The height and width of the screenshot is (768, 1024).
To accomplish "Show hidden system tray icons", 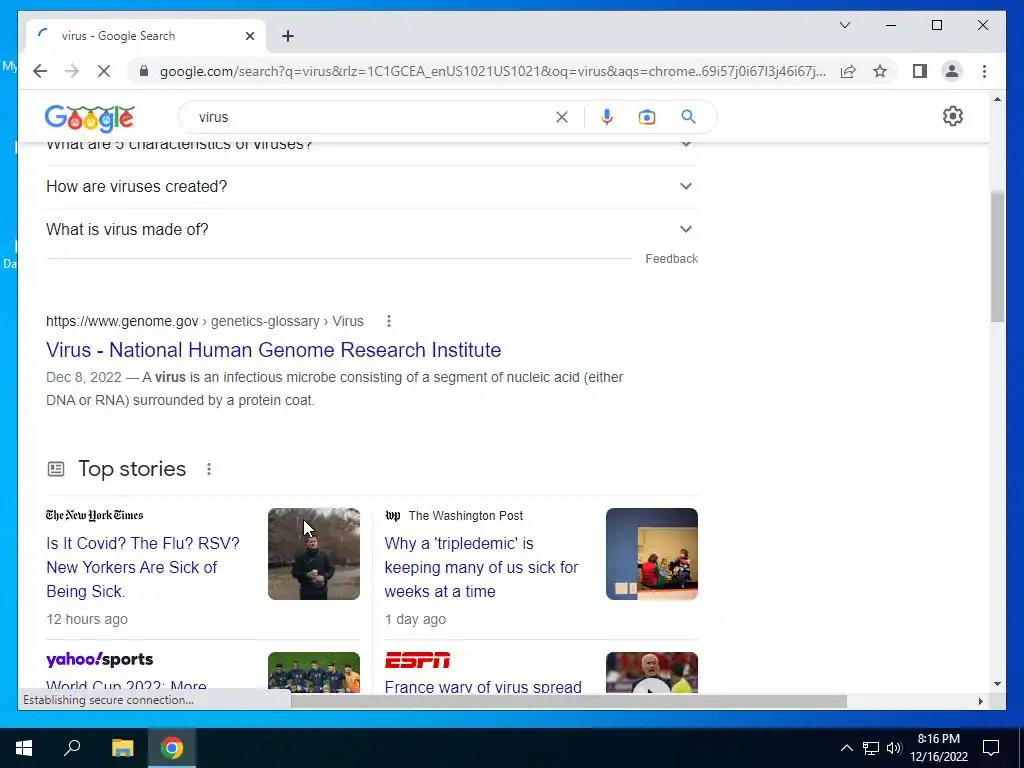I will (846, 748).
